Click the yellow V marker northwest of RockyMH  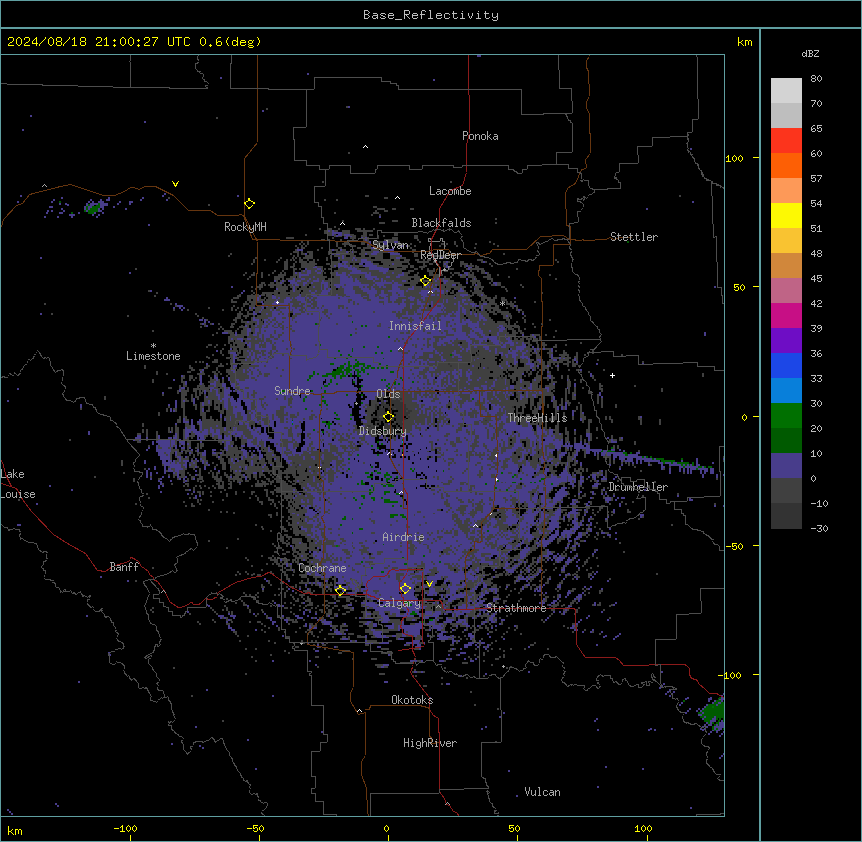[175, 184]
